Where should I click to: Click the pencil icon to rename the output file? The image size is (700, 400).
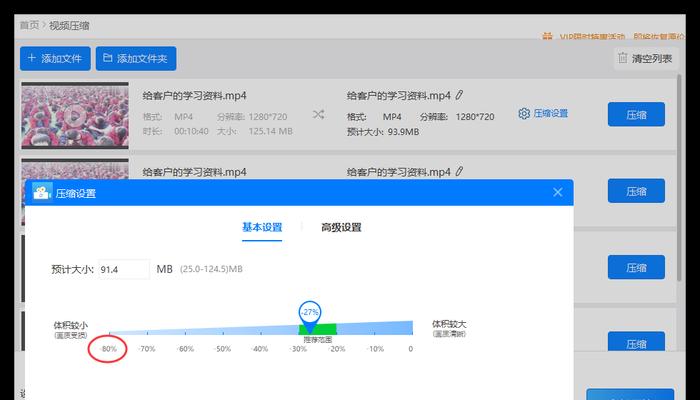point(459,96)
